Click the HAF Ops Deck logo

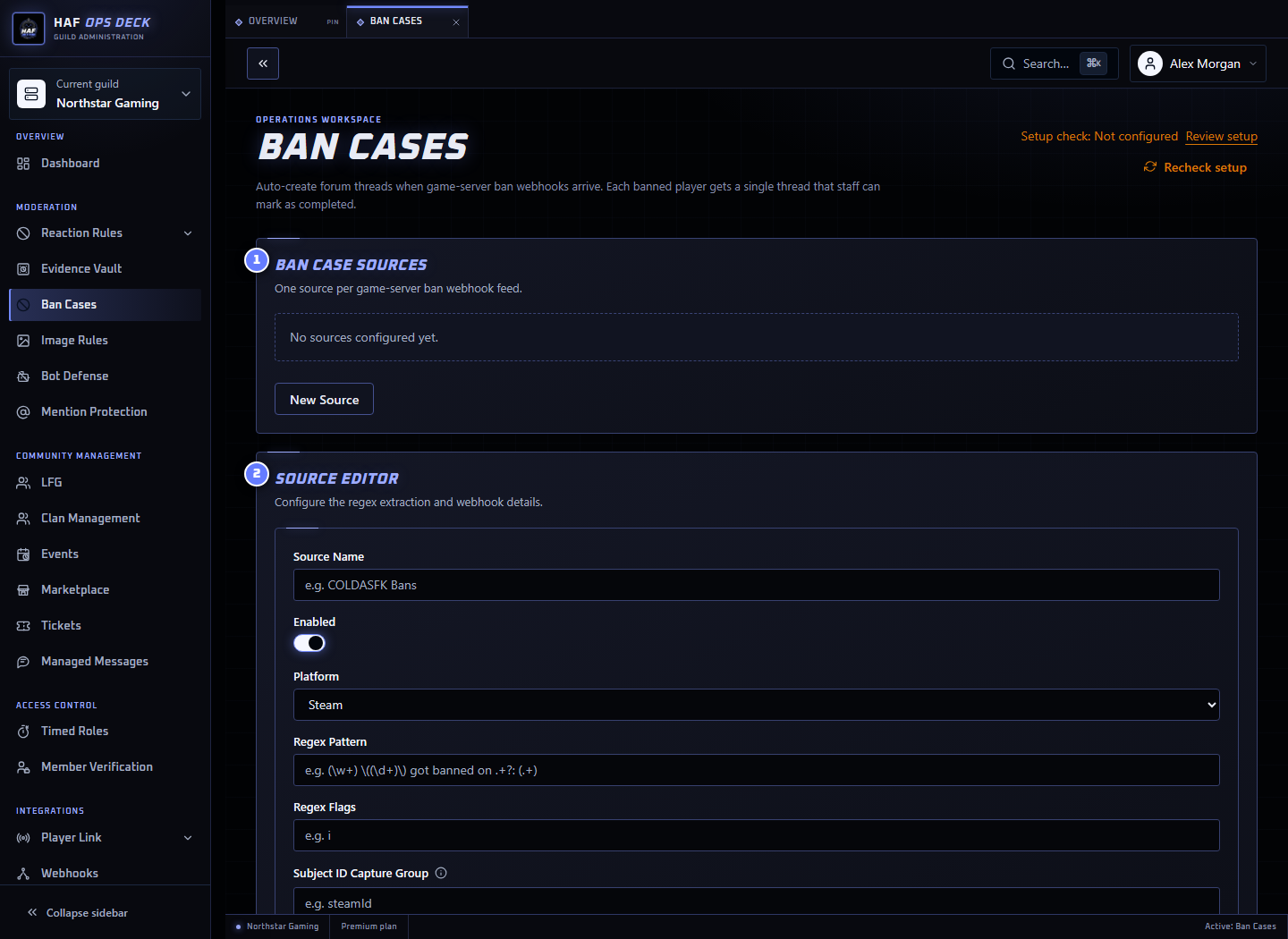pos(29,29)
